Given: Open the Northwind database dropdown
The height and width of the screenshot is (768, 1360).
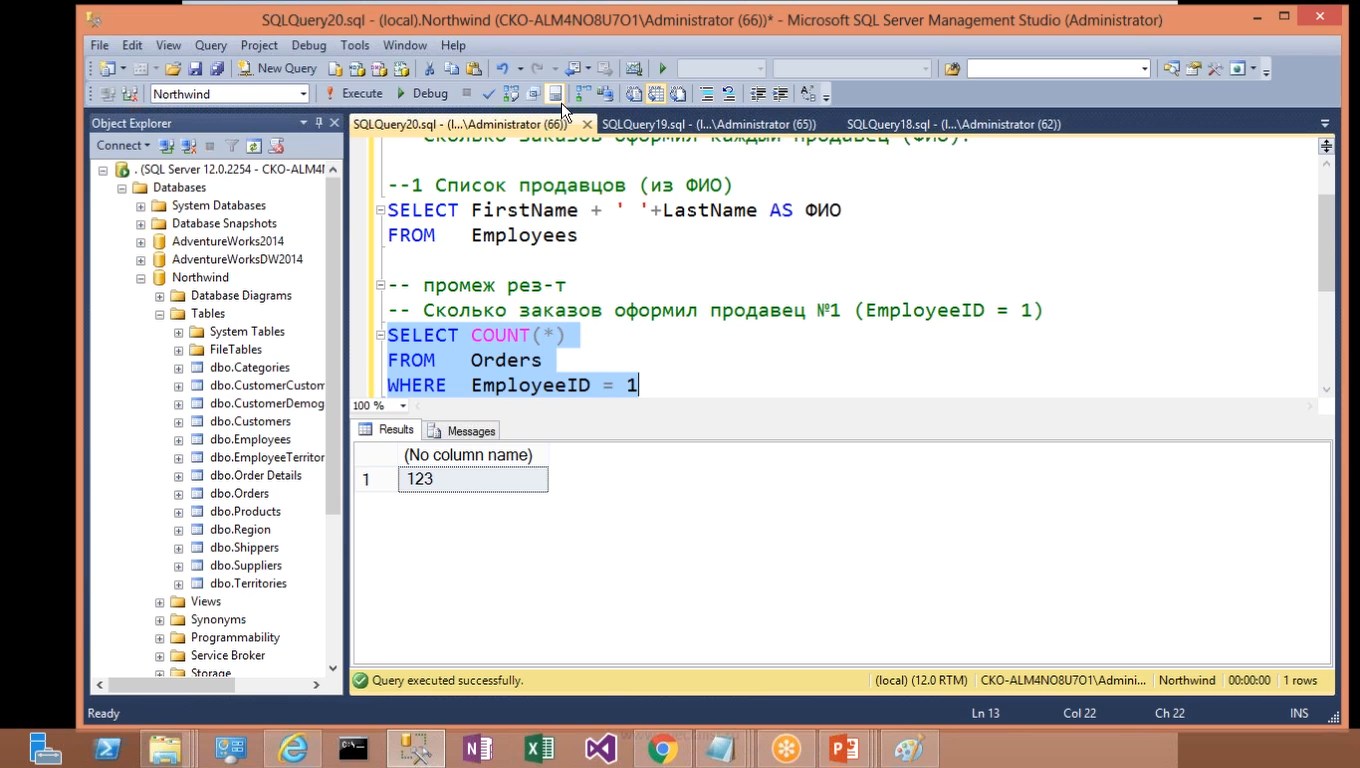Looking at the screenshot, I should [x=303, y=94].
